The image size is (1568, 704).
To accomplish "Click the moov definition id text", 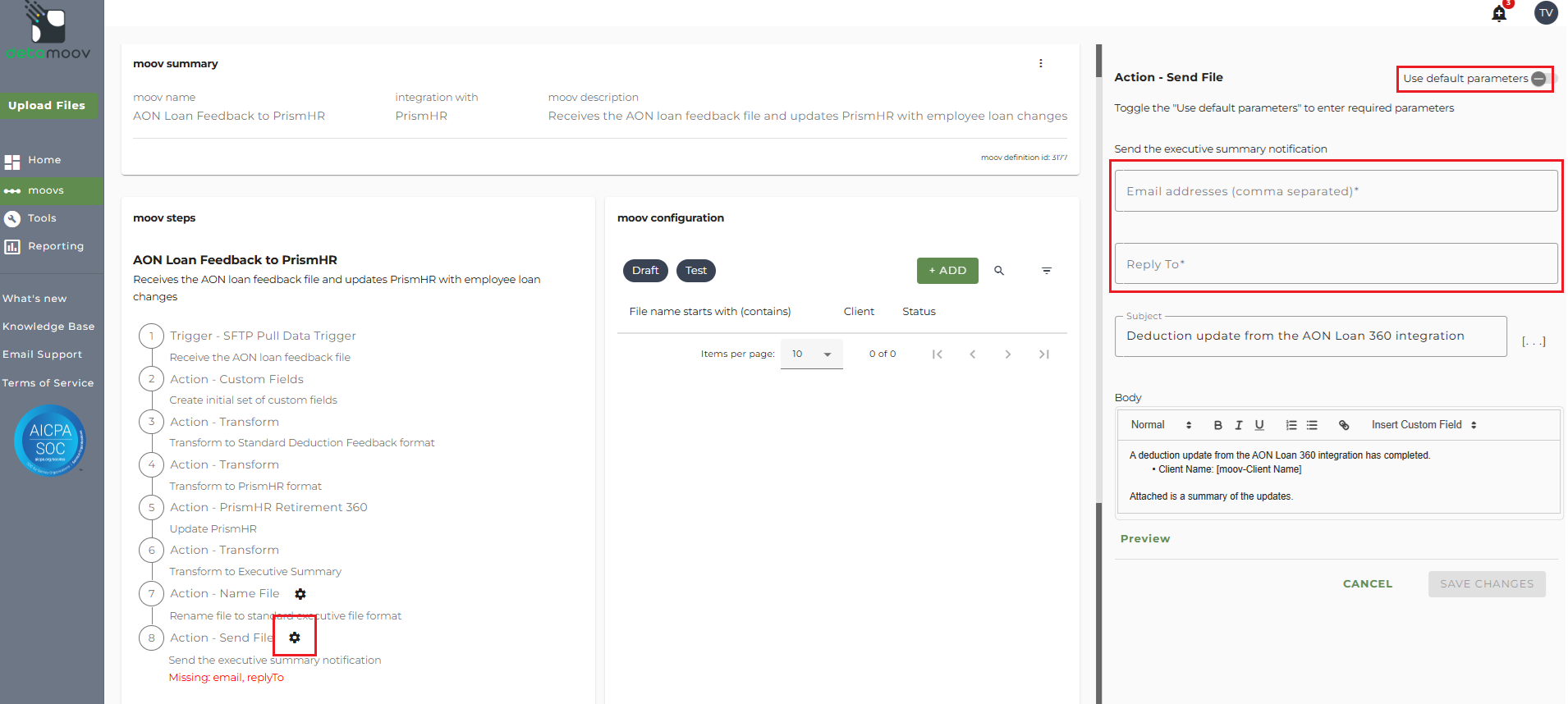I will pyautogui.click(x=1024, y=158).
